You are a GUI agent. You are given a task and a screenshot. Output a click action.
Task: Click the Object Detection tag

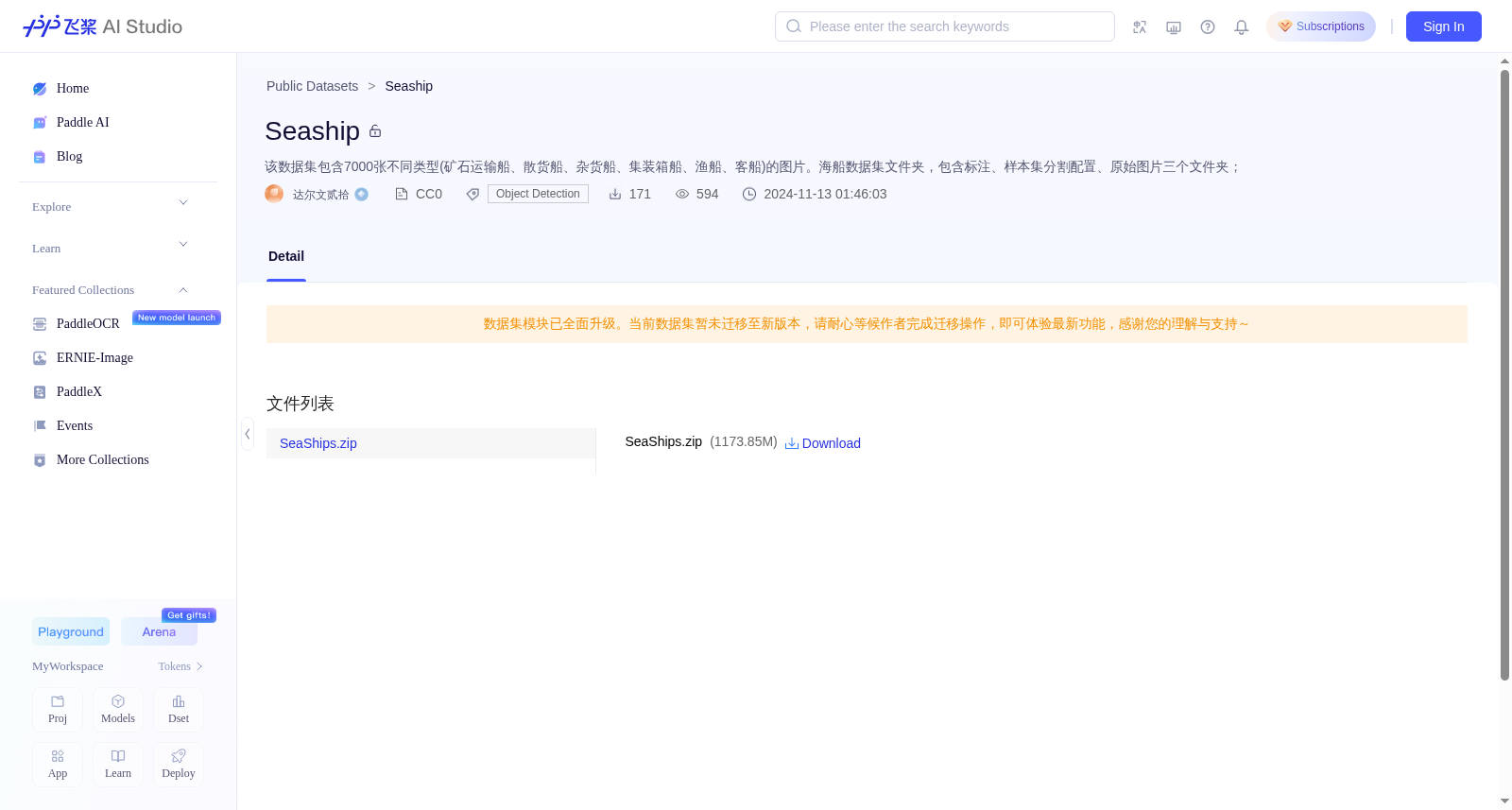click(538, 194)
